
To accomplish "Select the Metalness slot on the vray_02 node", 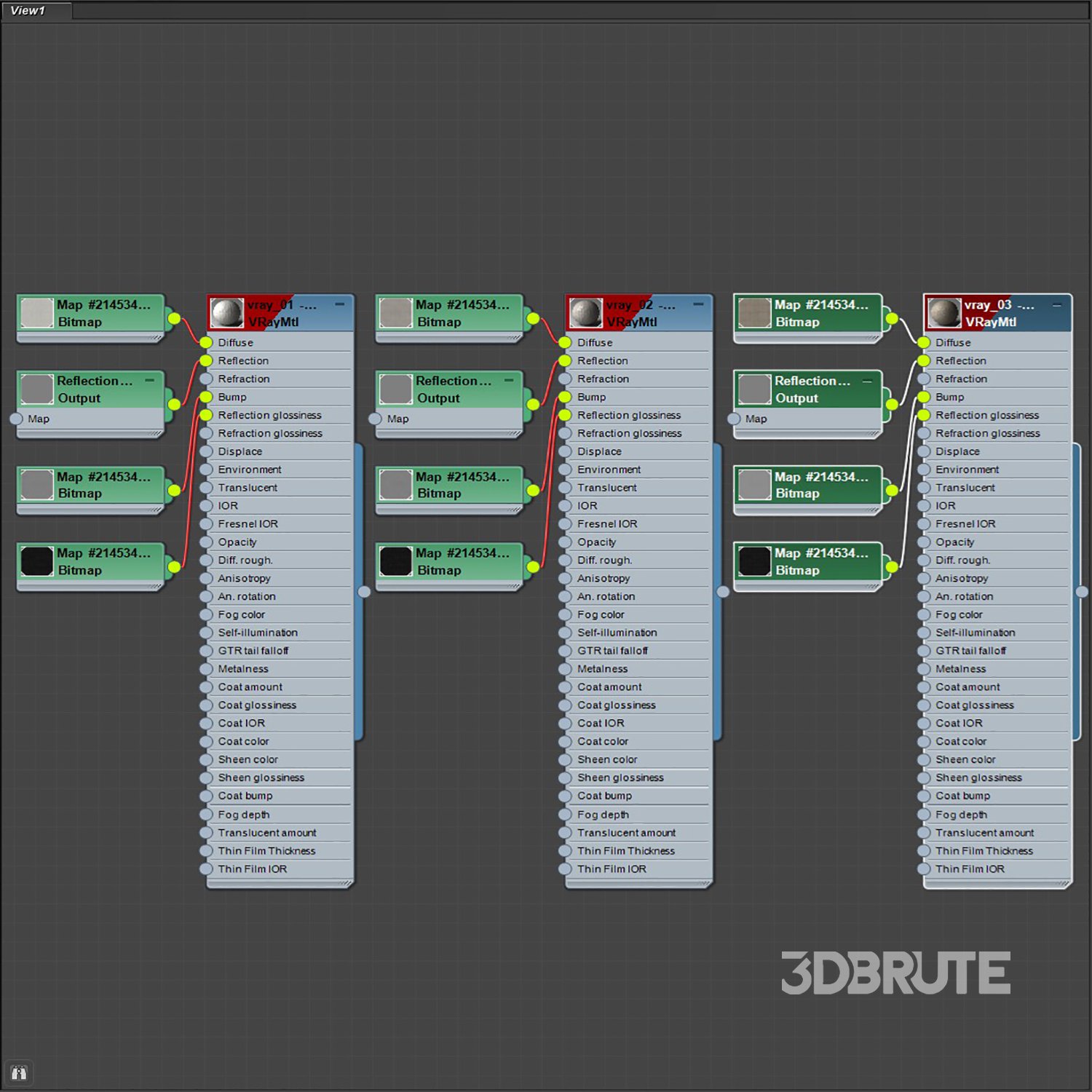I will coord(602,668).
